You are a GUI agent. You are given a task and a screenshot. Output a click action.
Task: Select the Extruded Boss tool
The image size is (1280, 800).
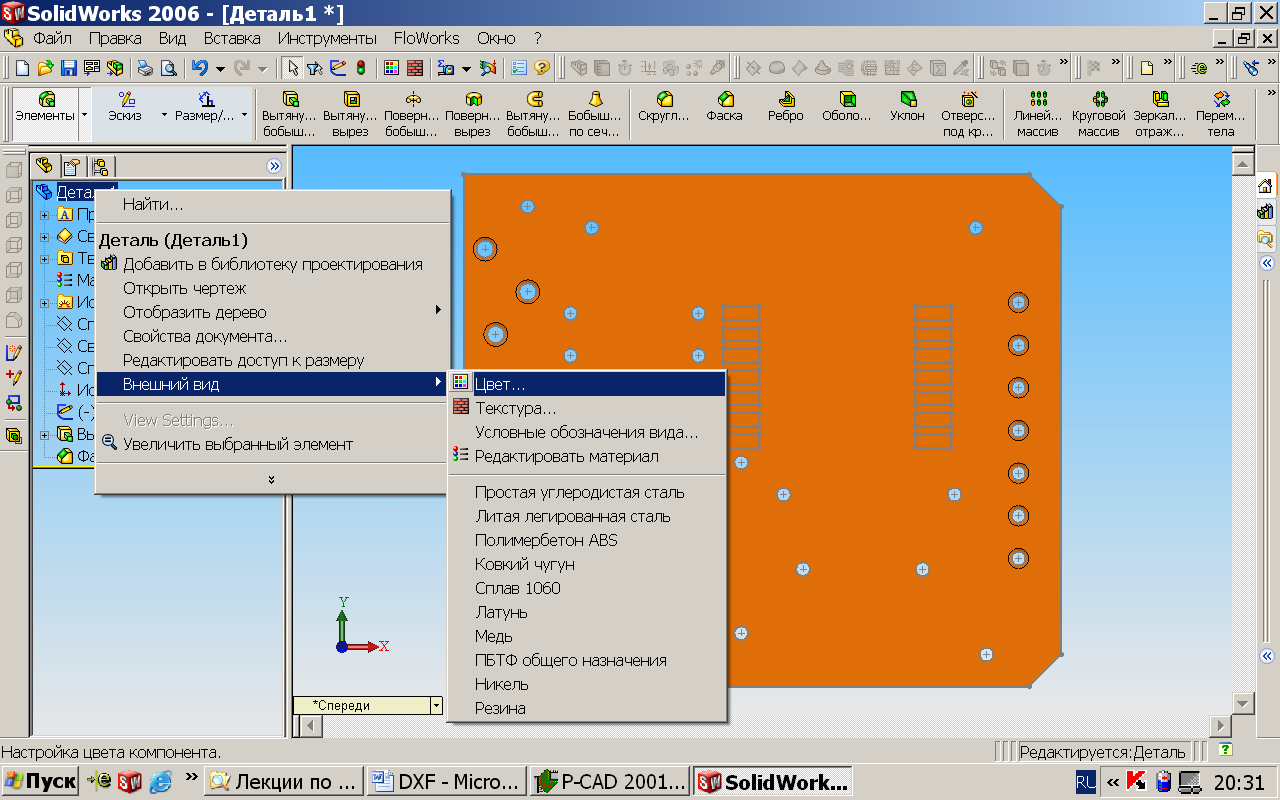(290, 113)
